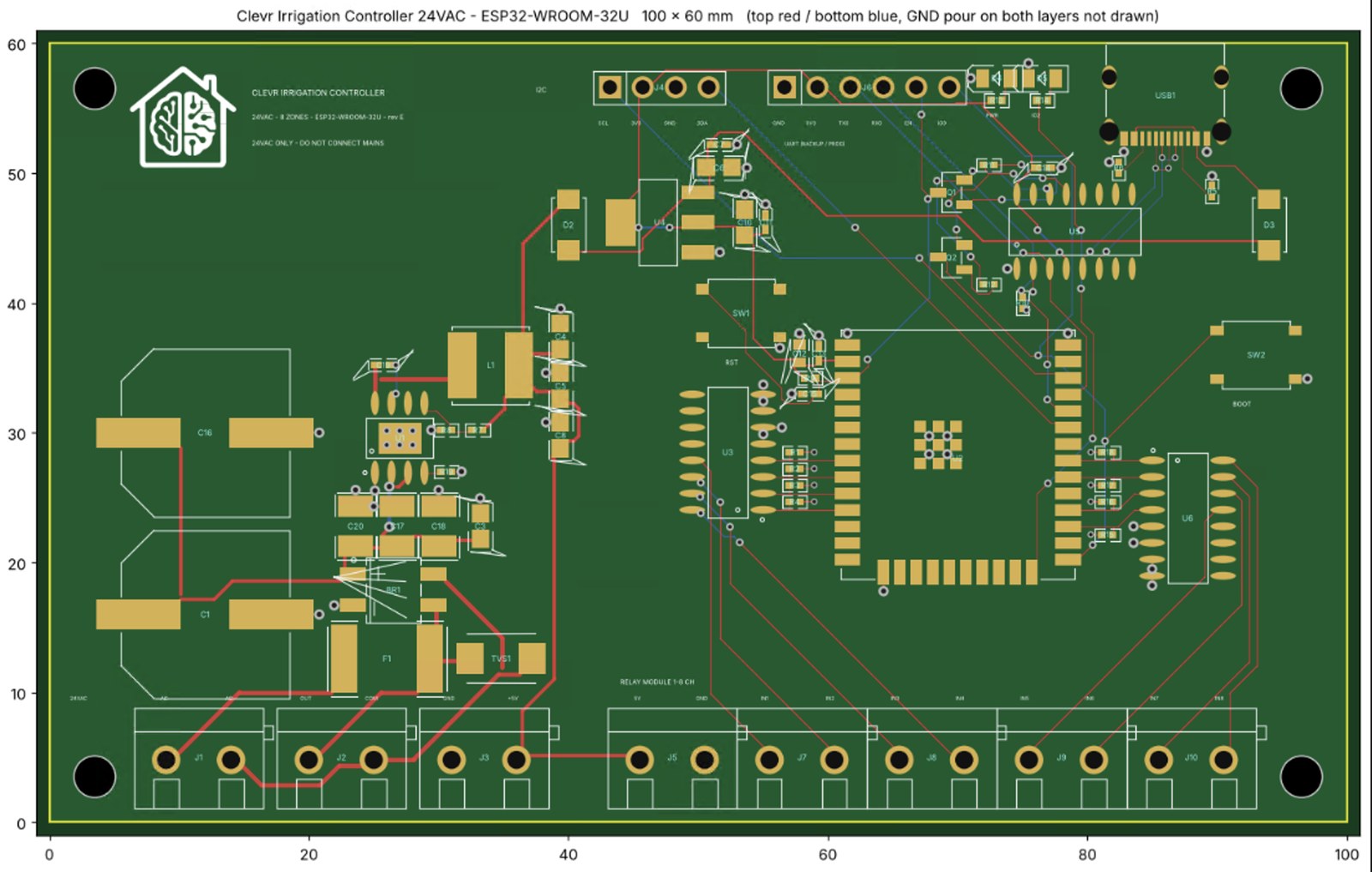Select the BR1 bridge rectifier footprint

(x=394, y=591)
